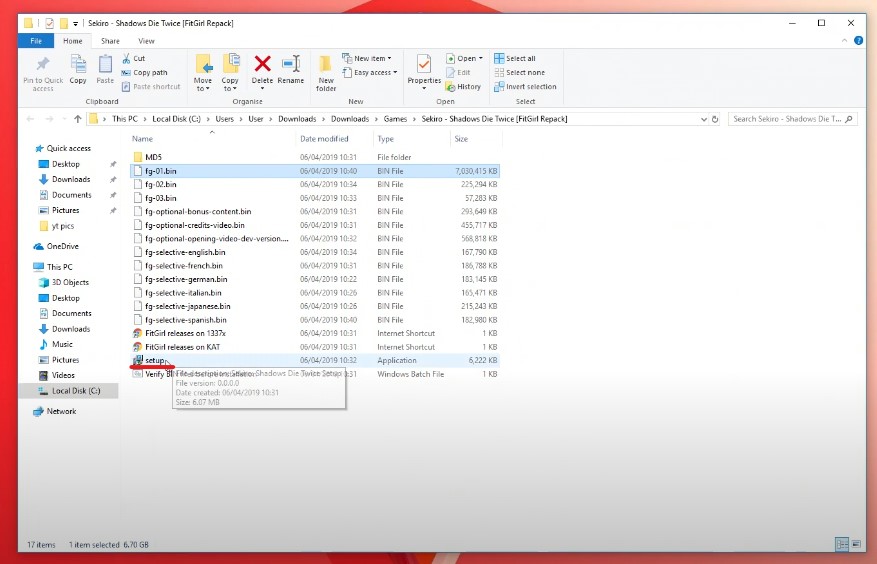Sort by the Type column header

coord(385,139)
